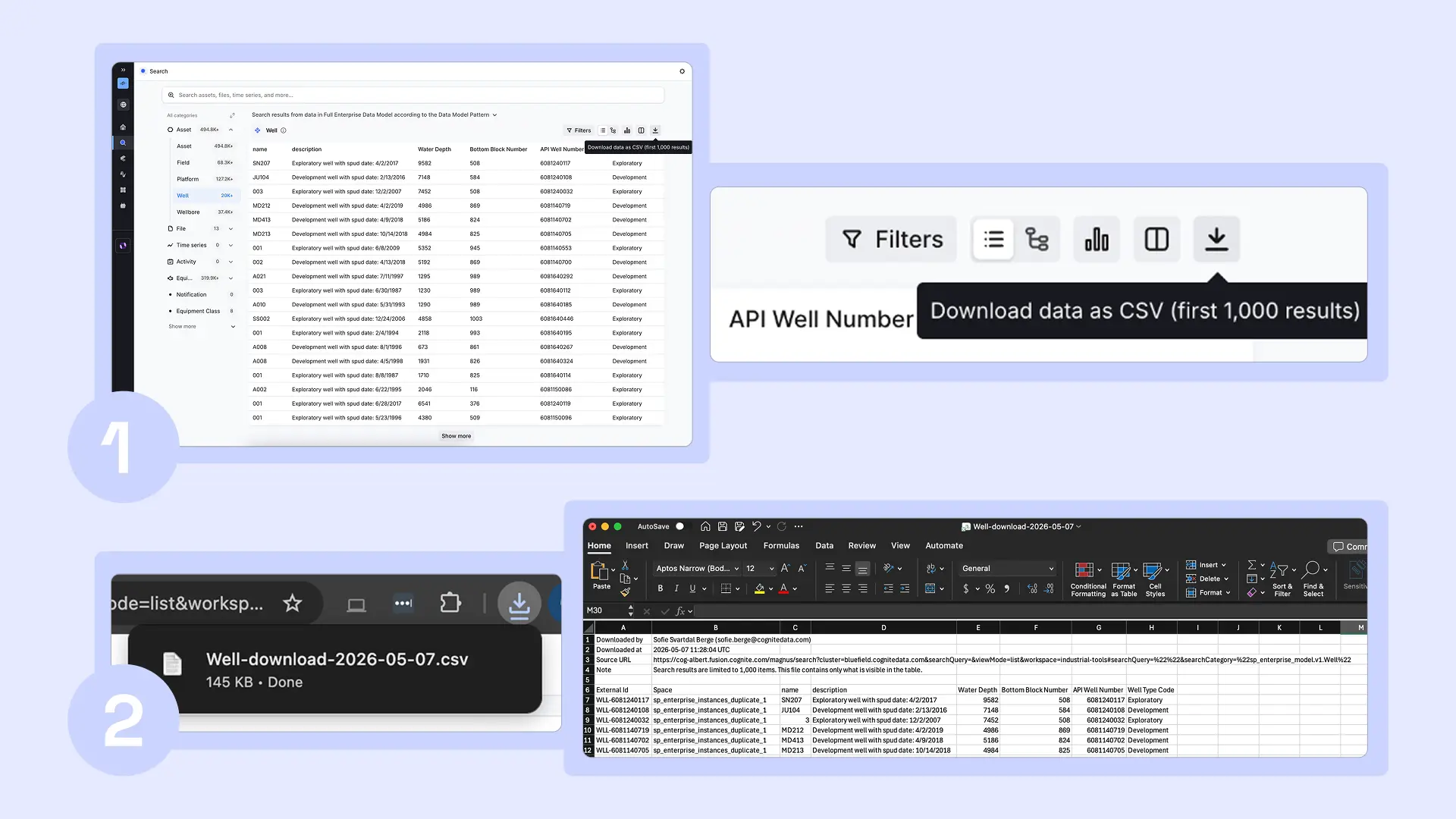Switch to the Formulas tab in Excel
Screen dimensions: 1456x819
pyautogui.click(x=781, y=546)
